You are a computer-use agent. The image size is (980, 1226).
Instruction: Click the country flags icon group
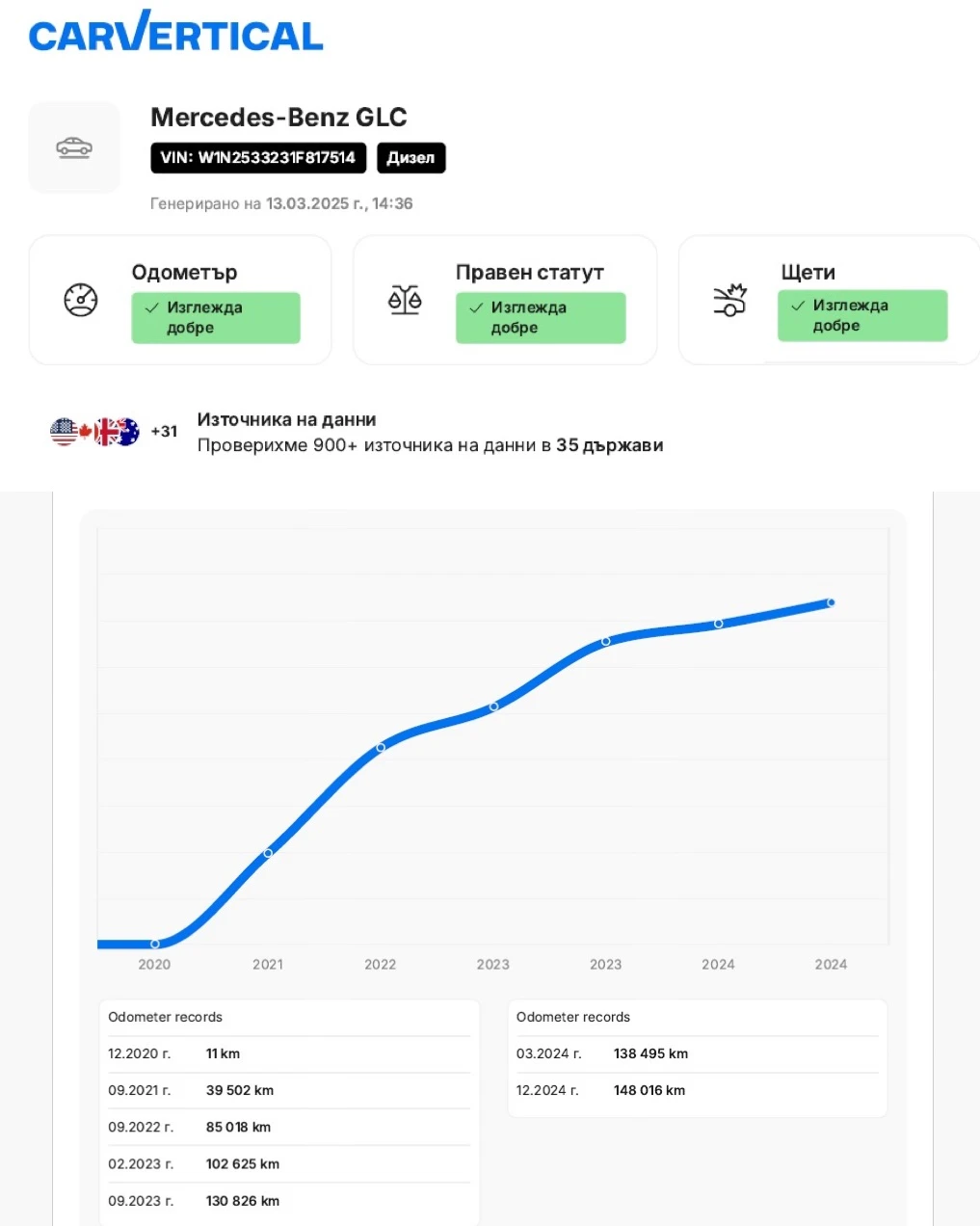pos(94,432)
